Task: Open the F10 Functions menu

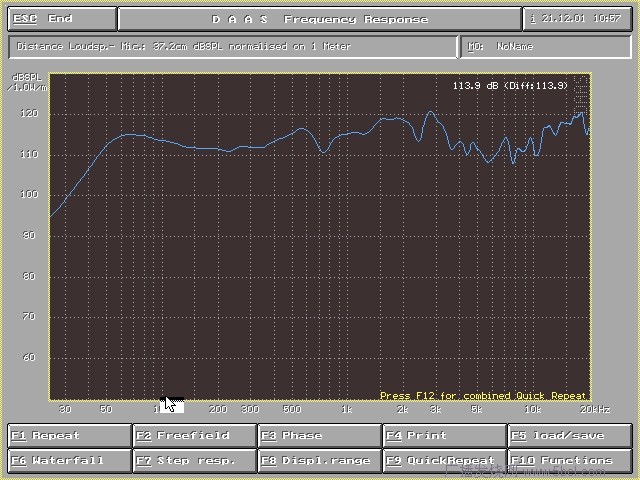Action: click(x=569, y=461)
